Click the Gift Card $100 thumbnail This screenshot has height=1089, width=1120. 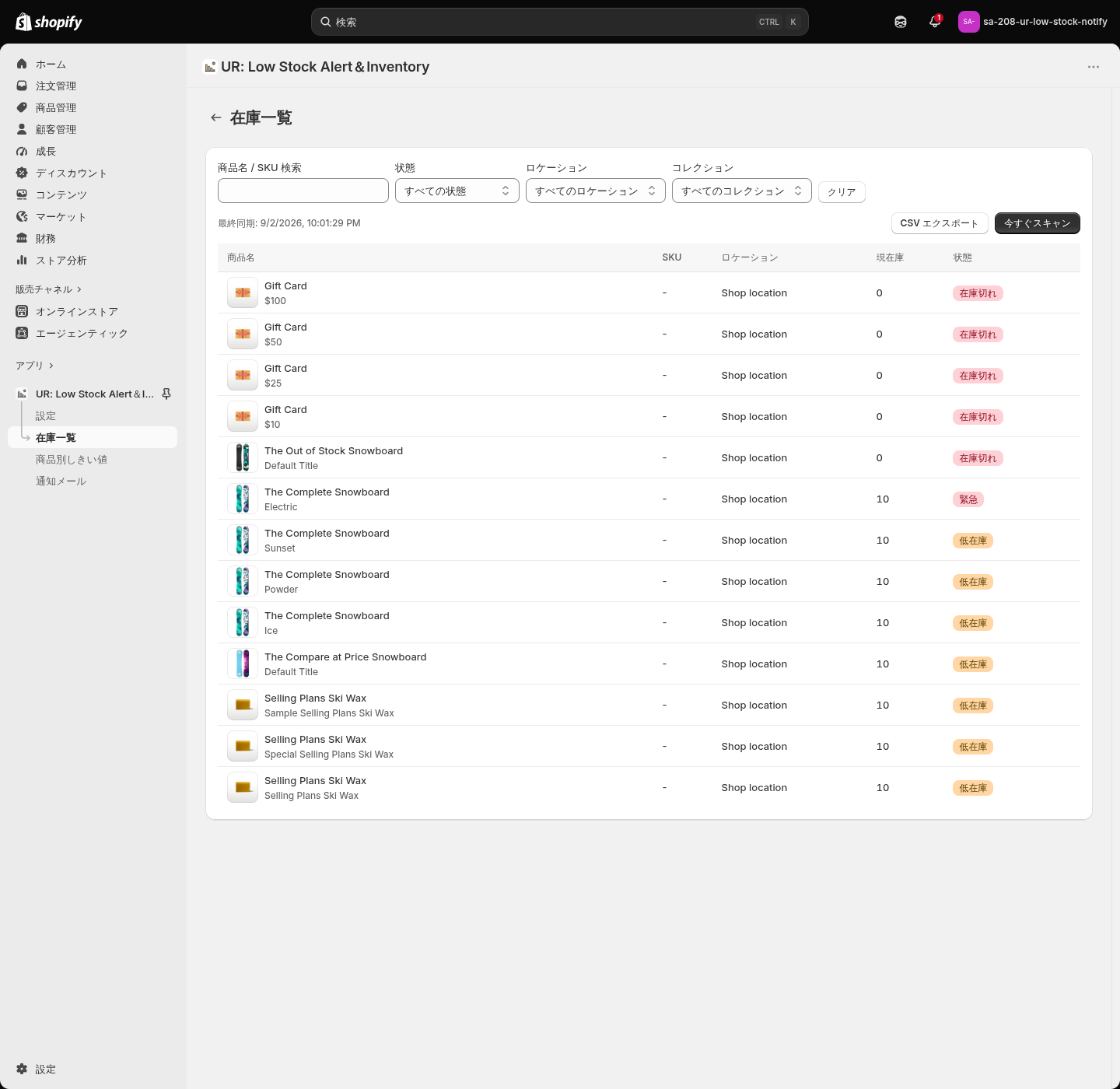point(243,292)
